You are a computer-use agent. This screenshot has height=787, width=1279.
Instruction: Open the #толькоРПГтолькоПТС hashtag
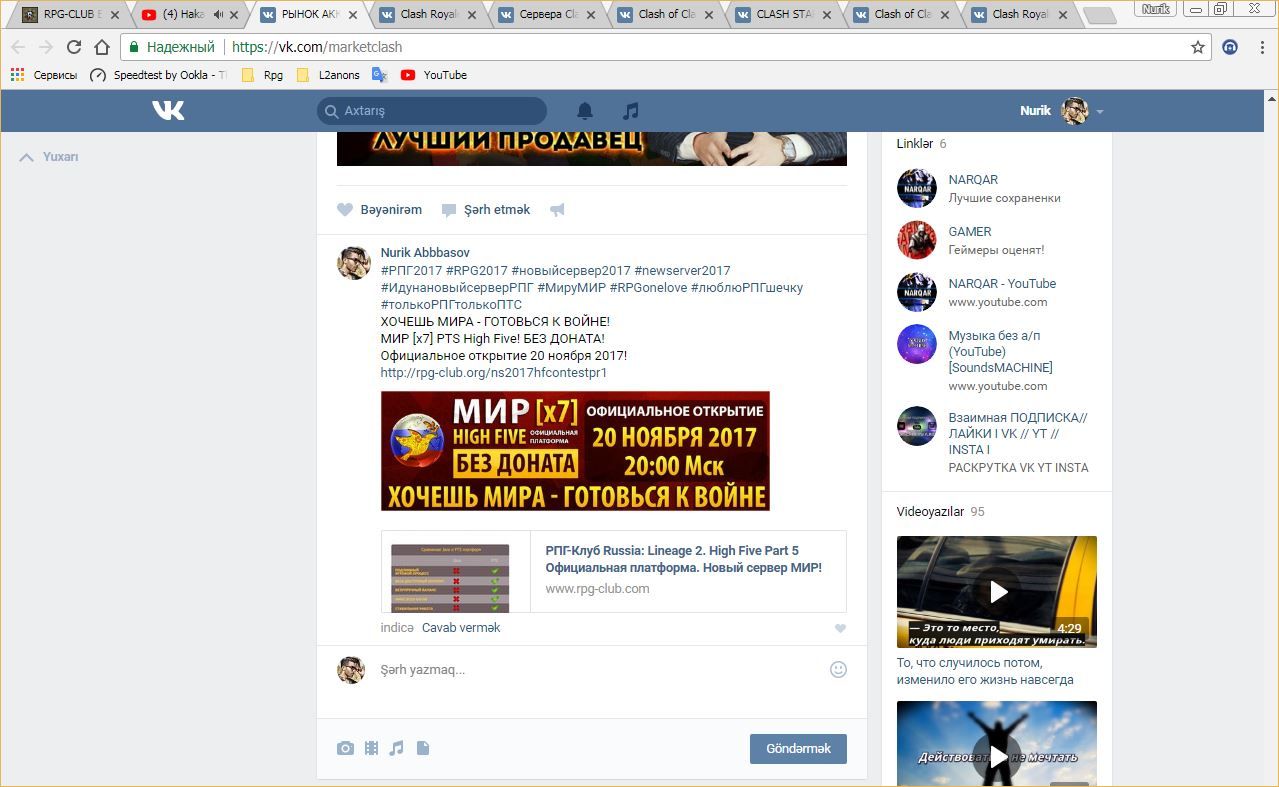pyautogui.click(x=451, y=305)
